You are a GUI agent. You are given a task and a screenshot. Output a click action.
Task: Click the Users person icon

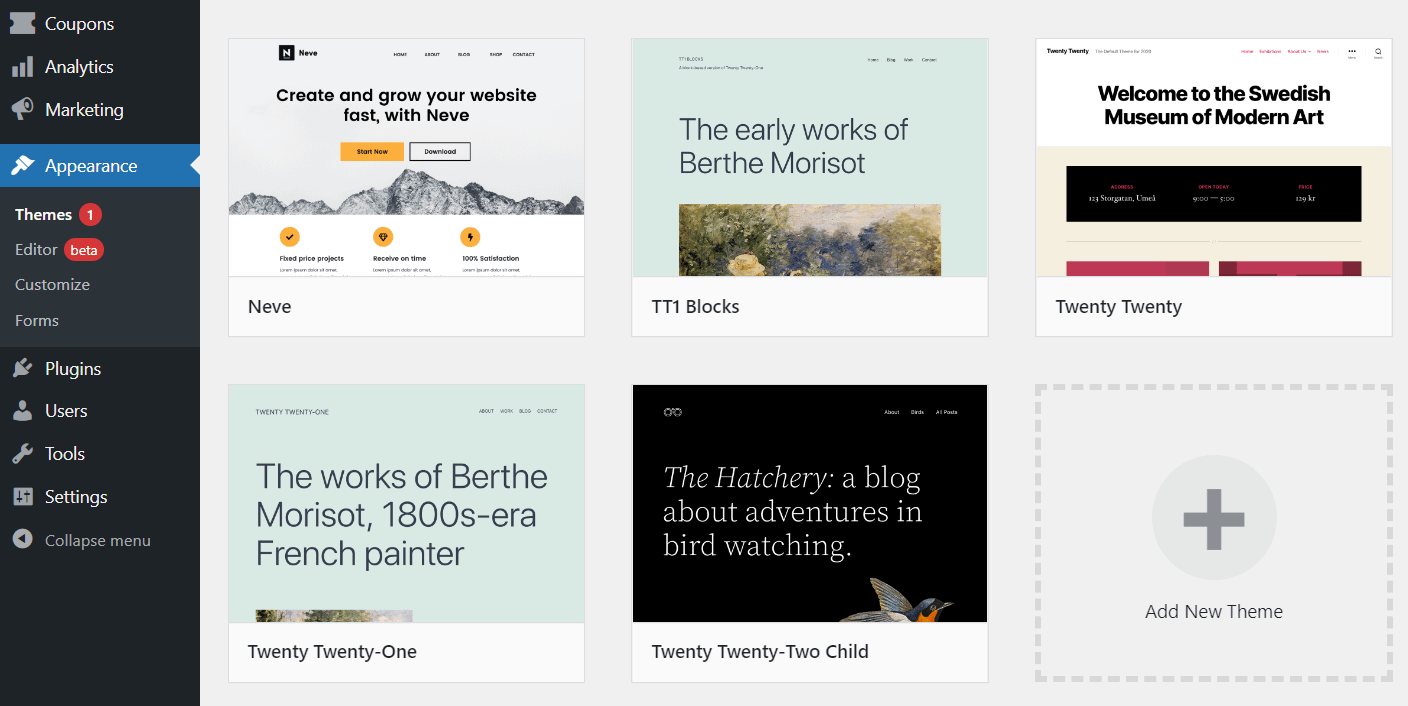22,411
